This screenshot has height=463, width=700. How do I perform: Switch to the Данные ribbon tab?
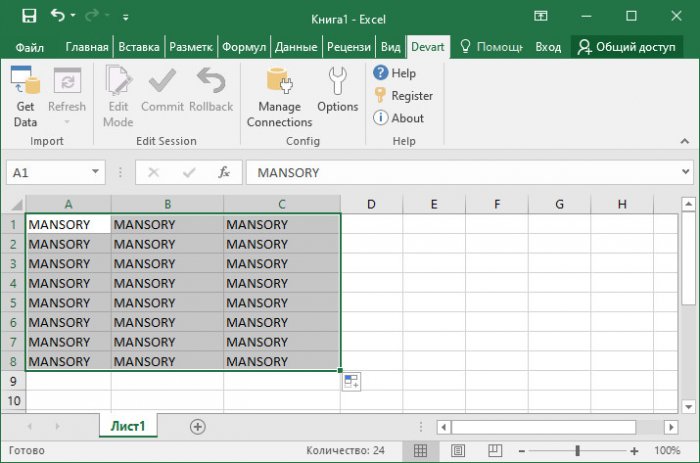click(x=295, y=47)
